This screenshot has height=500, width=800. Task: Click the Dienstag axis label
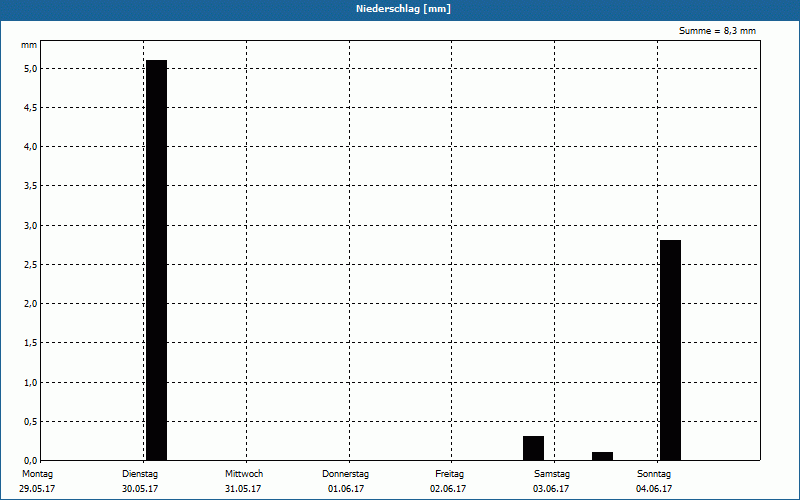[x=140, y=474]
